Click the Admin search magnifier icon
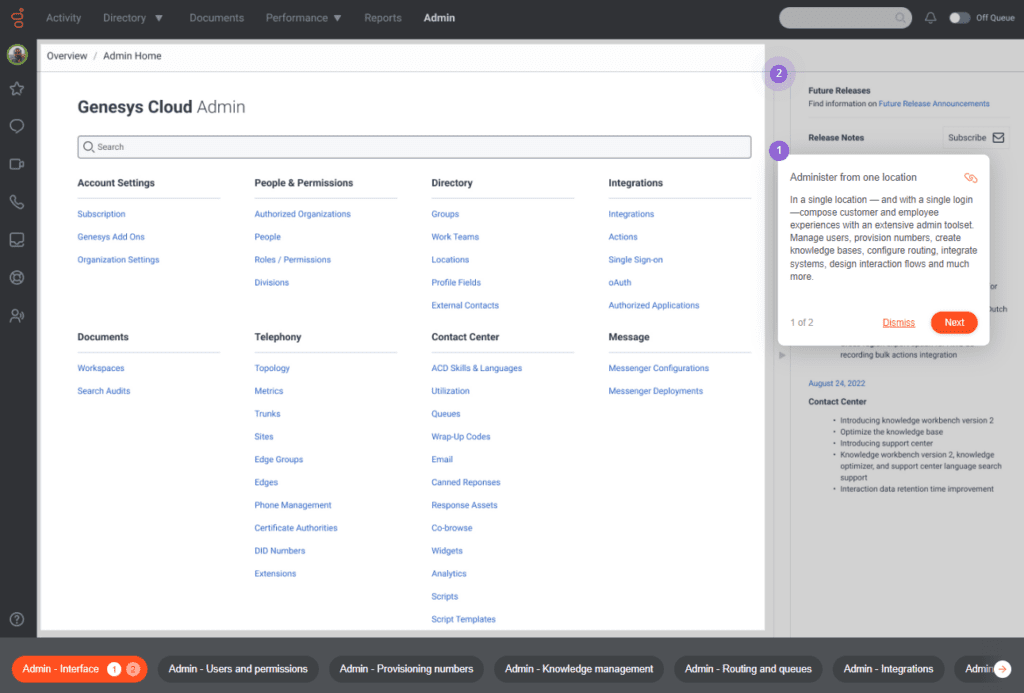Screen dimensions: 1024x693 89,147
